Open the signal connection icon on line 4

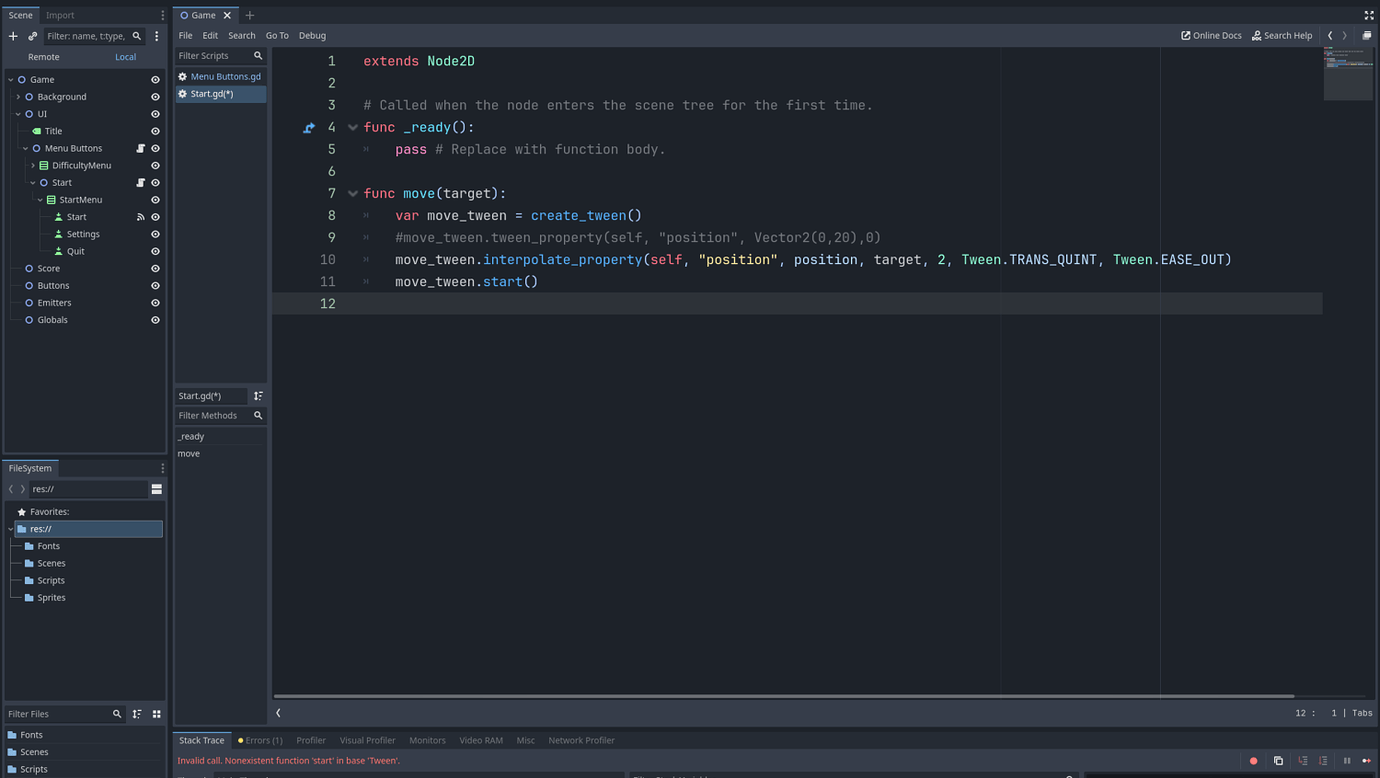(309, 127)
